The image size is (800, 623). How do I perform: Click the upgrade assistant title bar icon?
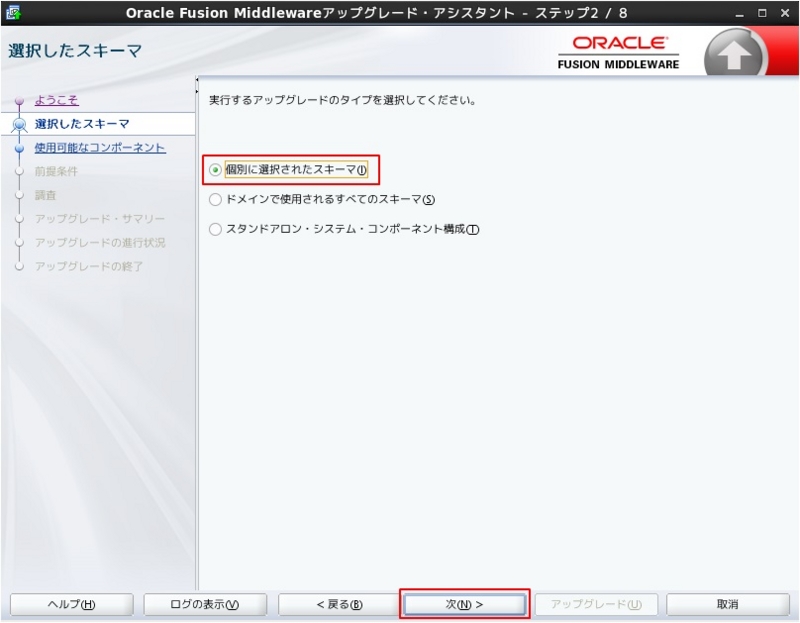click(x=13, y=13)
